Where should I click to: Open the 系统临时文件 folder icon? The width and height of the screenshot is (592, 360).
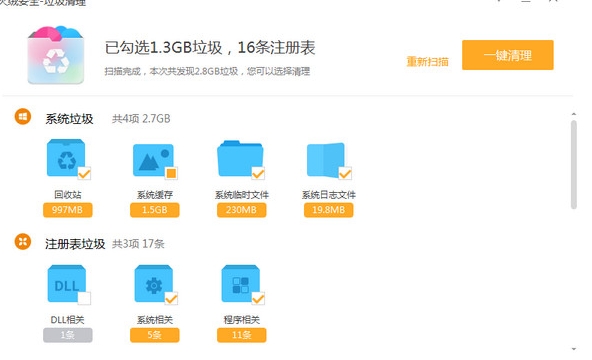coord(240,158)
